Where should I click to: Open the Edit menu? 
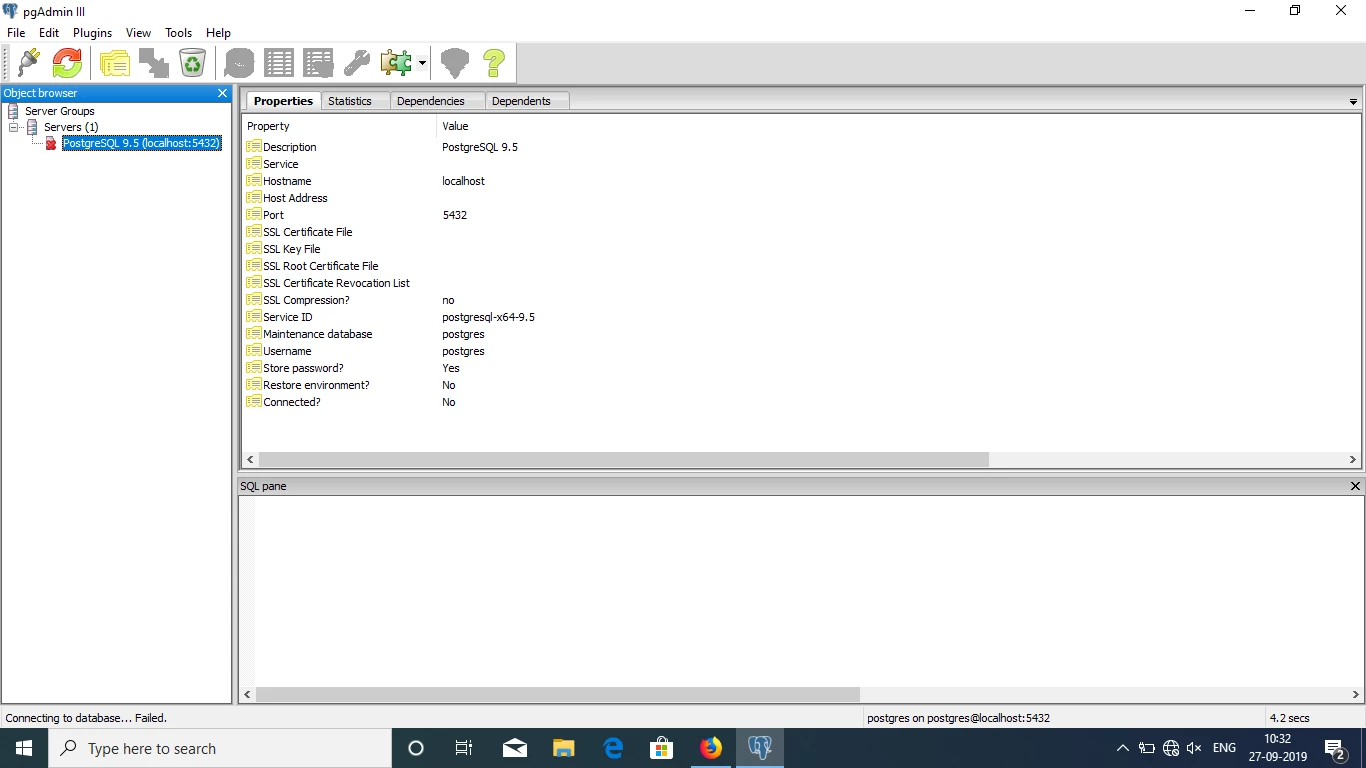(x=49, y=33)
